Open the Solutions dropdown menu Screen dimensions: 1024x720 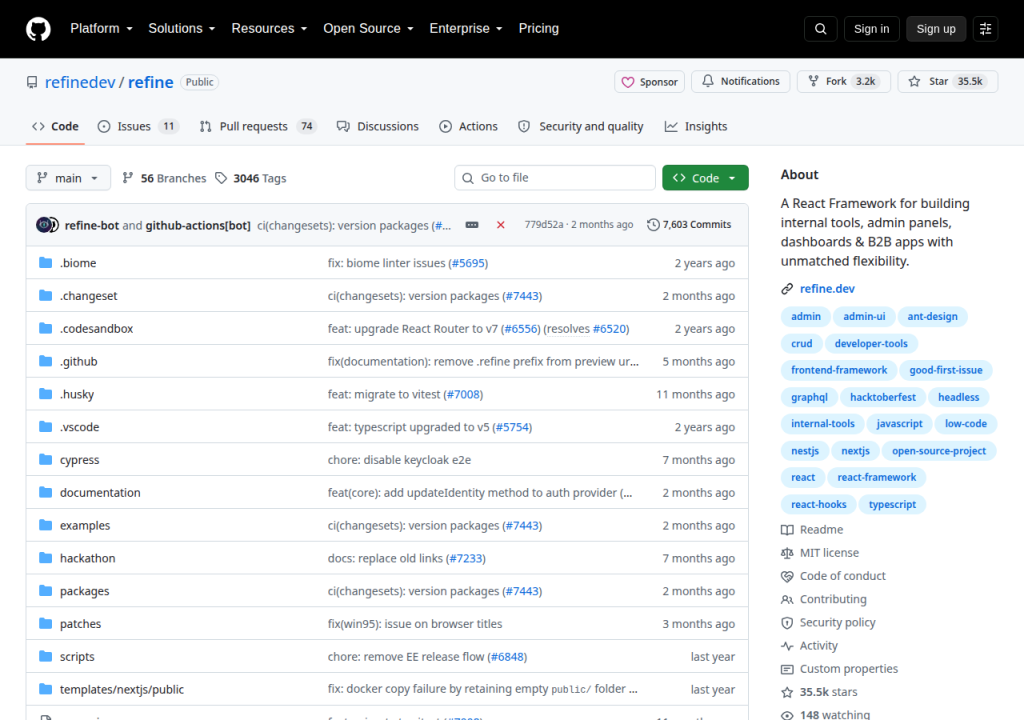[x=182, y=29]
